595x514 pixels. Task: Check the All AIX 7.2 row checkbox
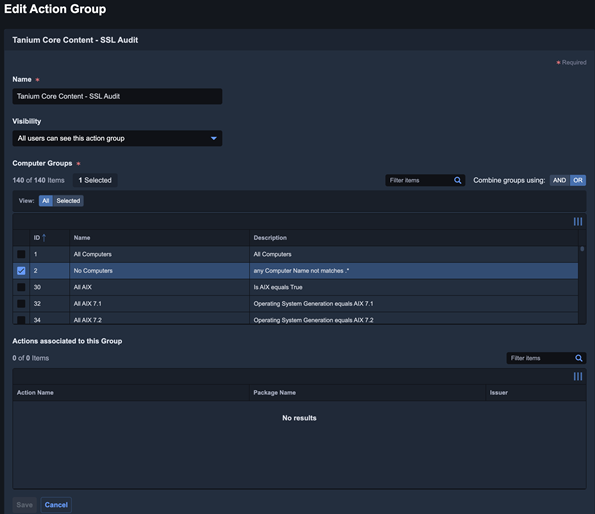(21, 320)
